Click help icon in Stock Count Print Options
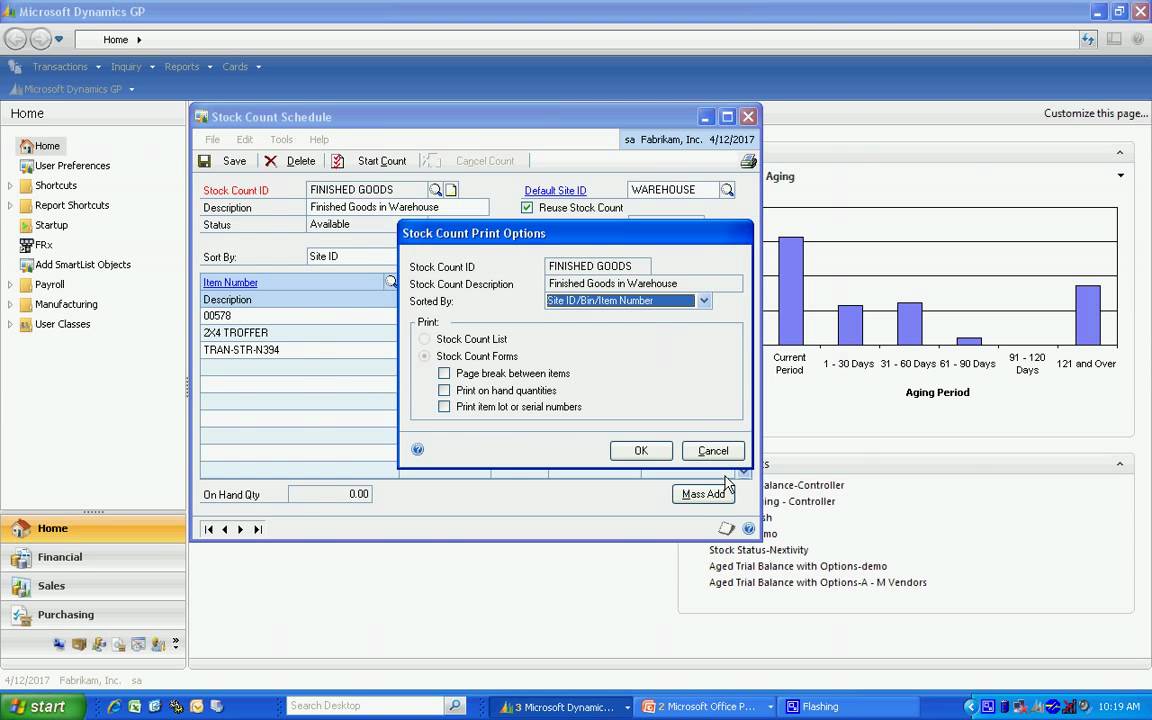 (x=417, y=450)
